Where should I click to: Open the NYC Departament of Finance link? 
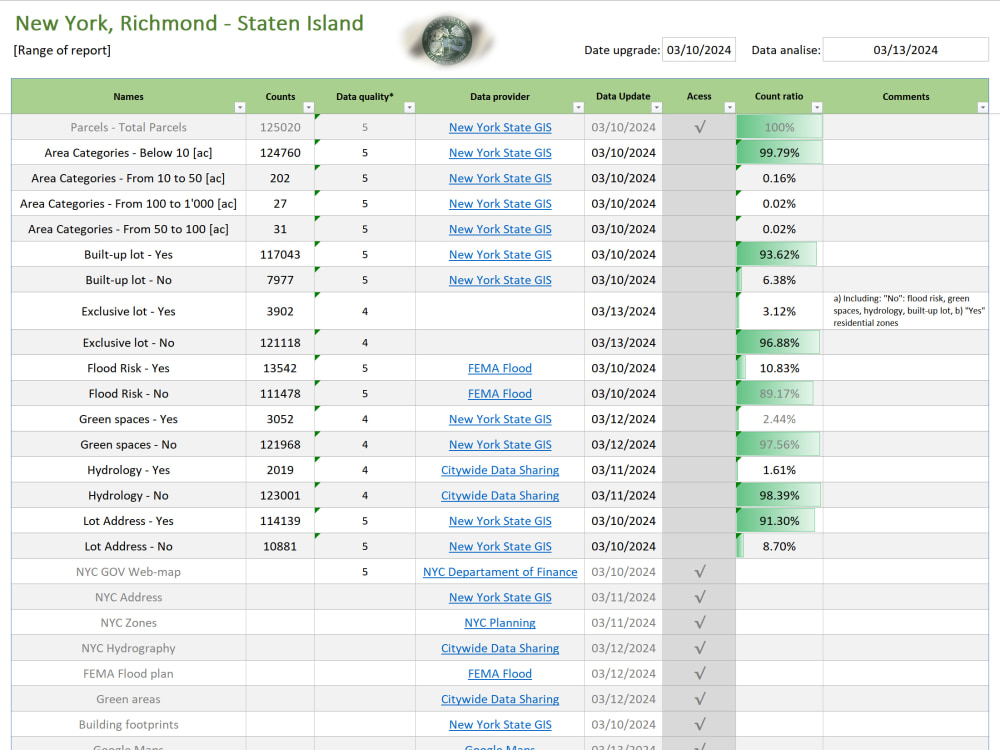tap(500, 571)
